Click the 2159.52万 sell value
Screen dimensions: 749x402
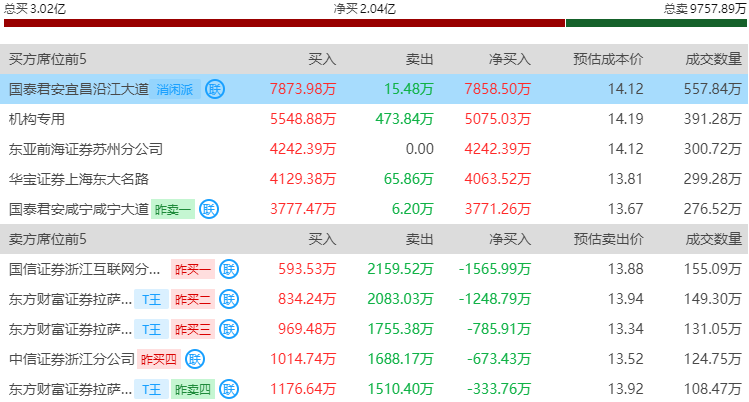[400, 269]
